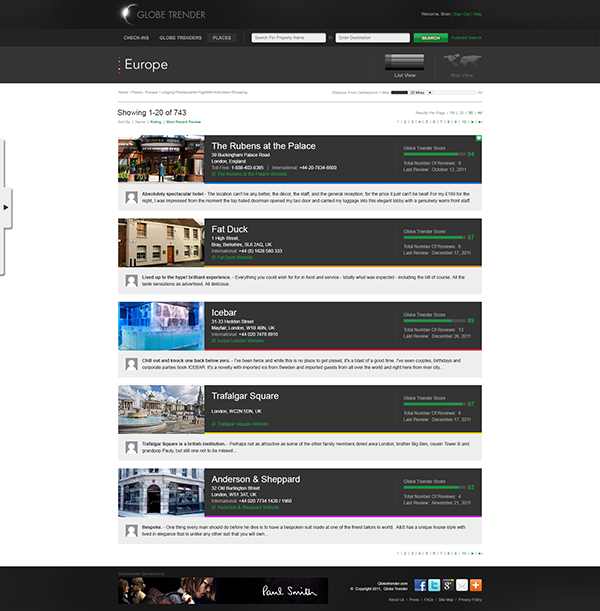600x611 pixels.
Task: Expand the left side panel arrow
Action: tap(6, 207)
